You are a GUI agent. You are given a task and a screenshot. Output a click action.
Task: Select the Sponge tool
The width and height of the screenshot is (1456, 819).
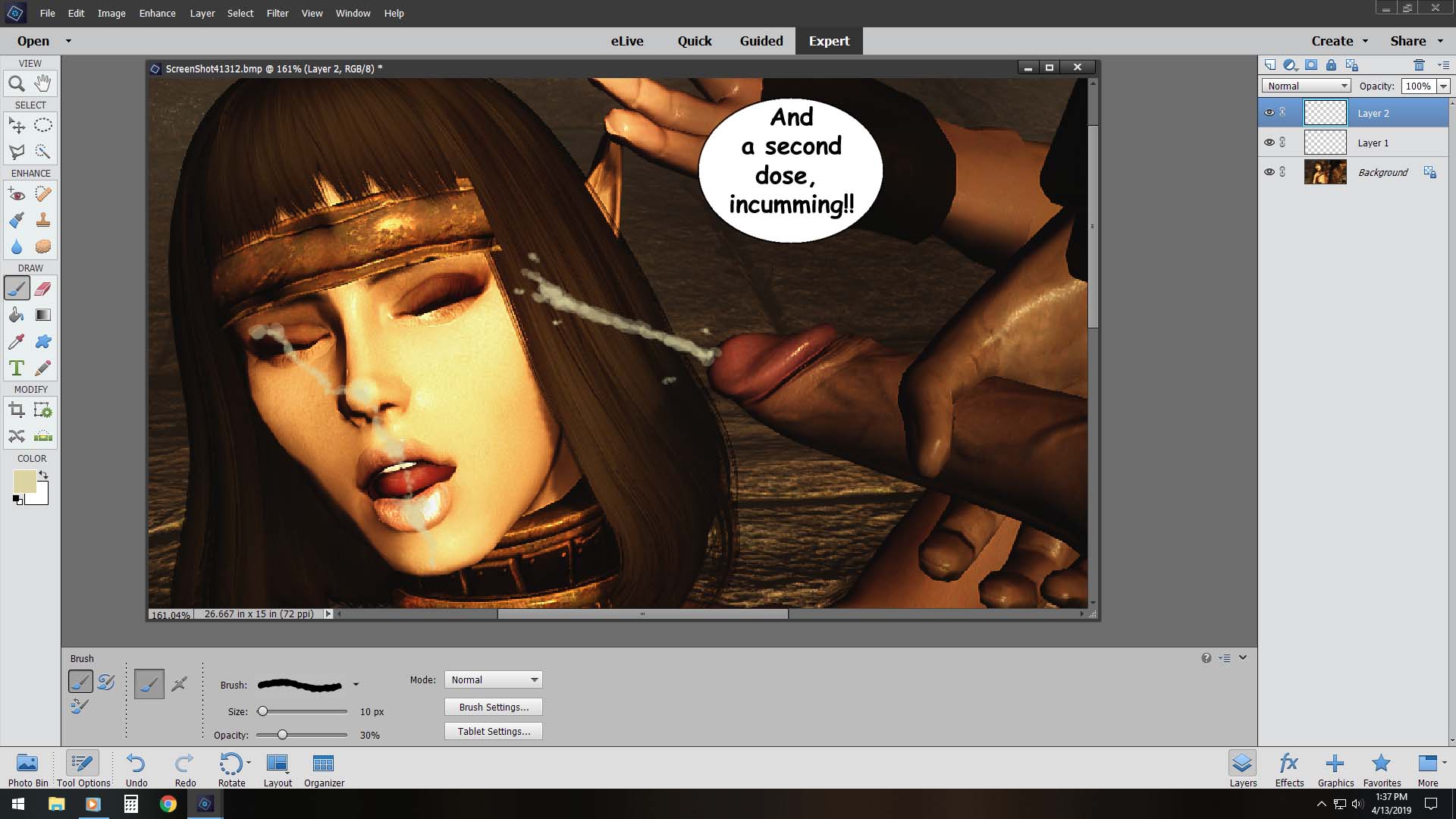click(x=43, y=246)
